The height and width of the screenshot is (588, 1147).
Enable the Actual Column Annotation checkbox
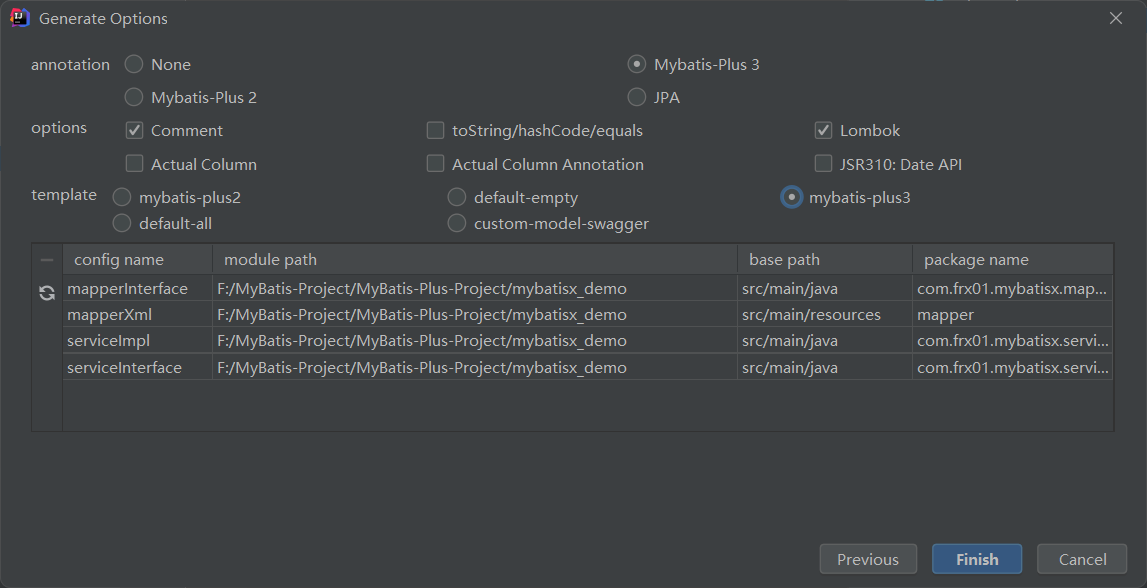click(x=435, y=164)
